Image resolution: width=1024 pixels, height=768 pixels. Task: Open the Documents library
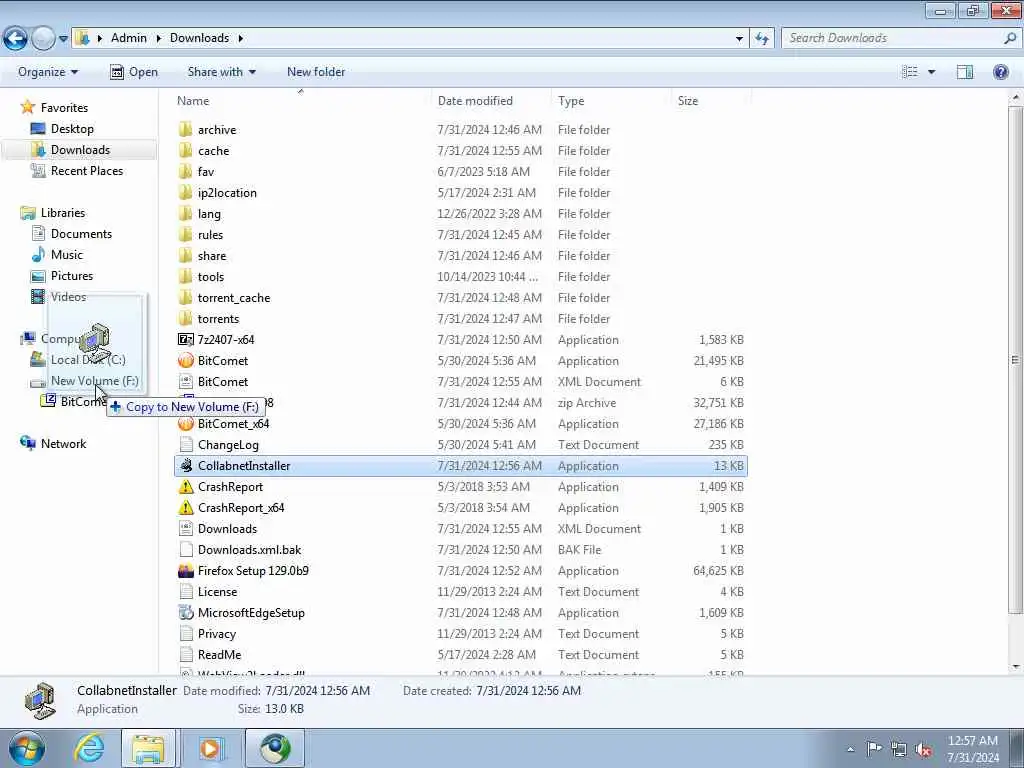tap(81, 233)
